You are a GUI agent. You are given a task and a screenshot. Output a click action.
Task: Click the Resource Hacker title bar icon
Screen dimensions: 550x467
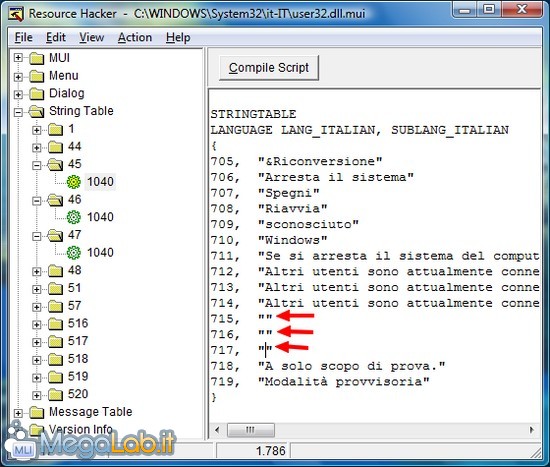tap(16, 14)
